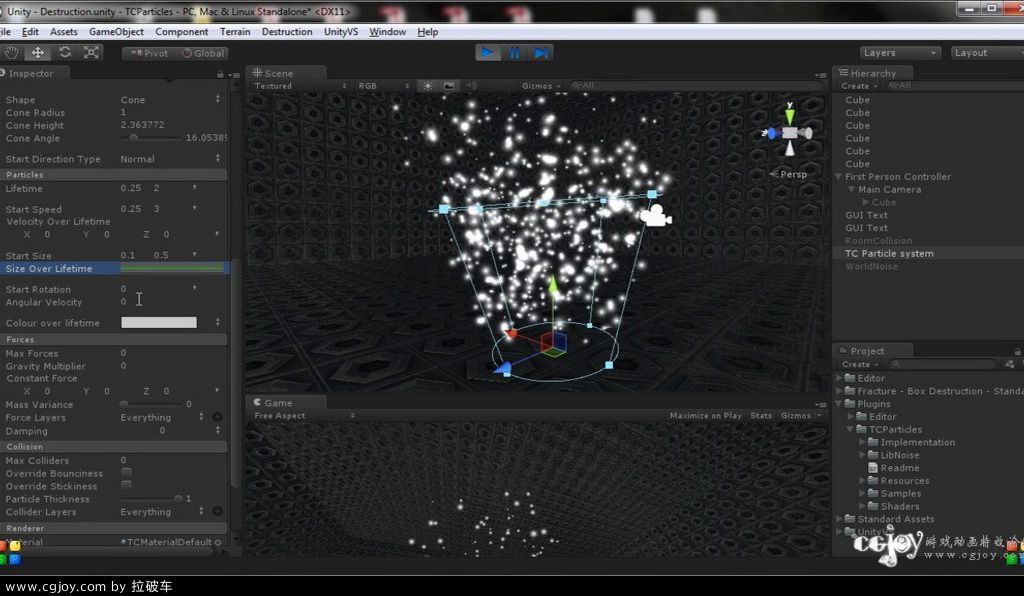Click the green Y-axis move arrow handle
Screen dimensions: 1024x596
(x=552, y=285)
